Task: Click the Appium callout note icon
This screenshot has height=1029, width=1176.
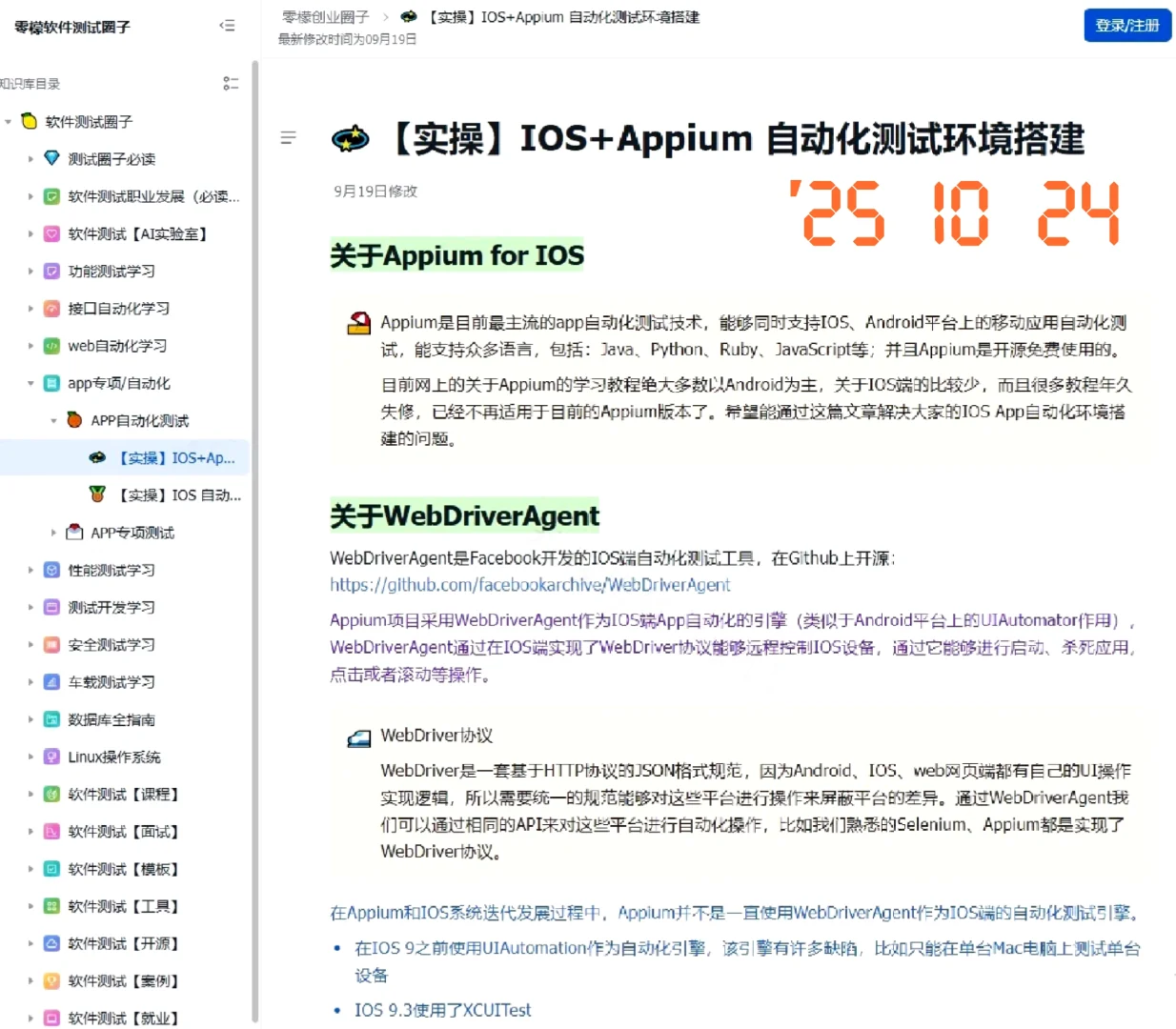Action: click(358, 324)
